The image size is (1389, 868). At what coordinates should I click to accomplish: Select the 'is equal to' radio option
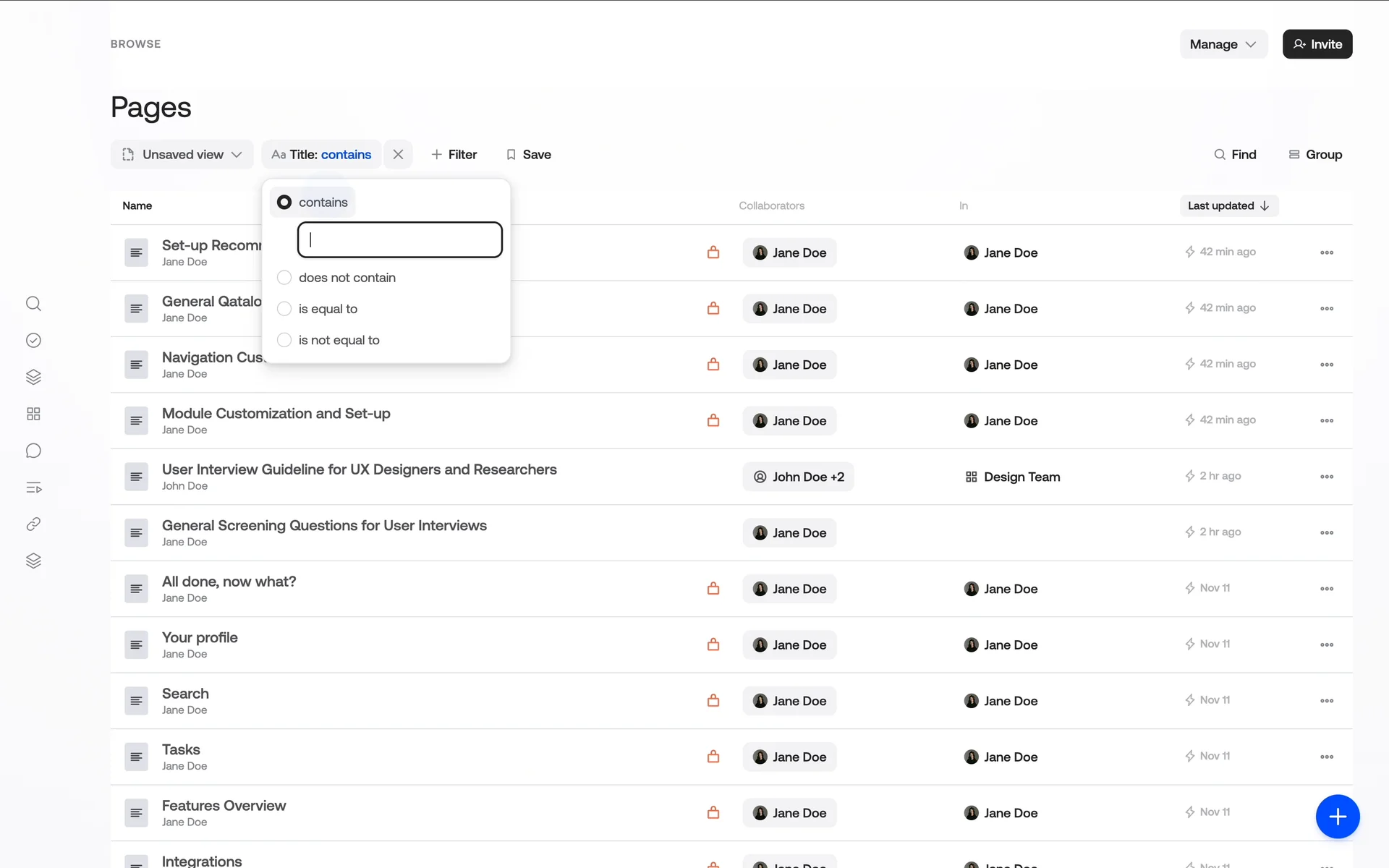coord(284,309)
